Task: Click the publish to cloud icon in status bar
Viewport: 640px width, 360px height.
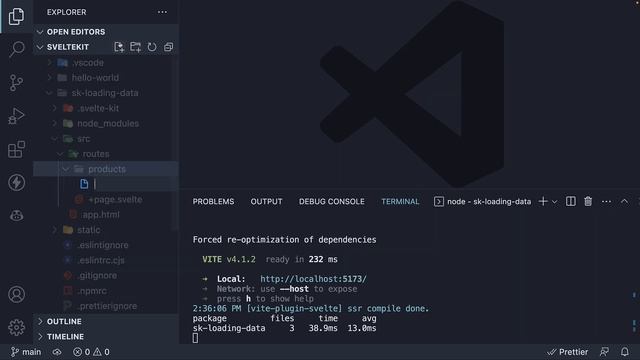Action: coord(57,352)
